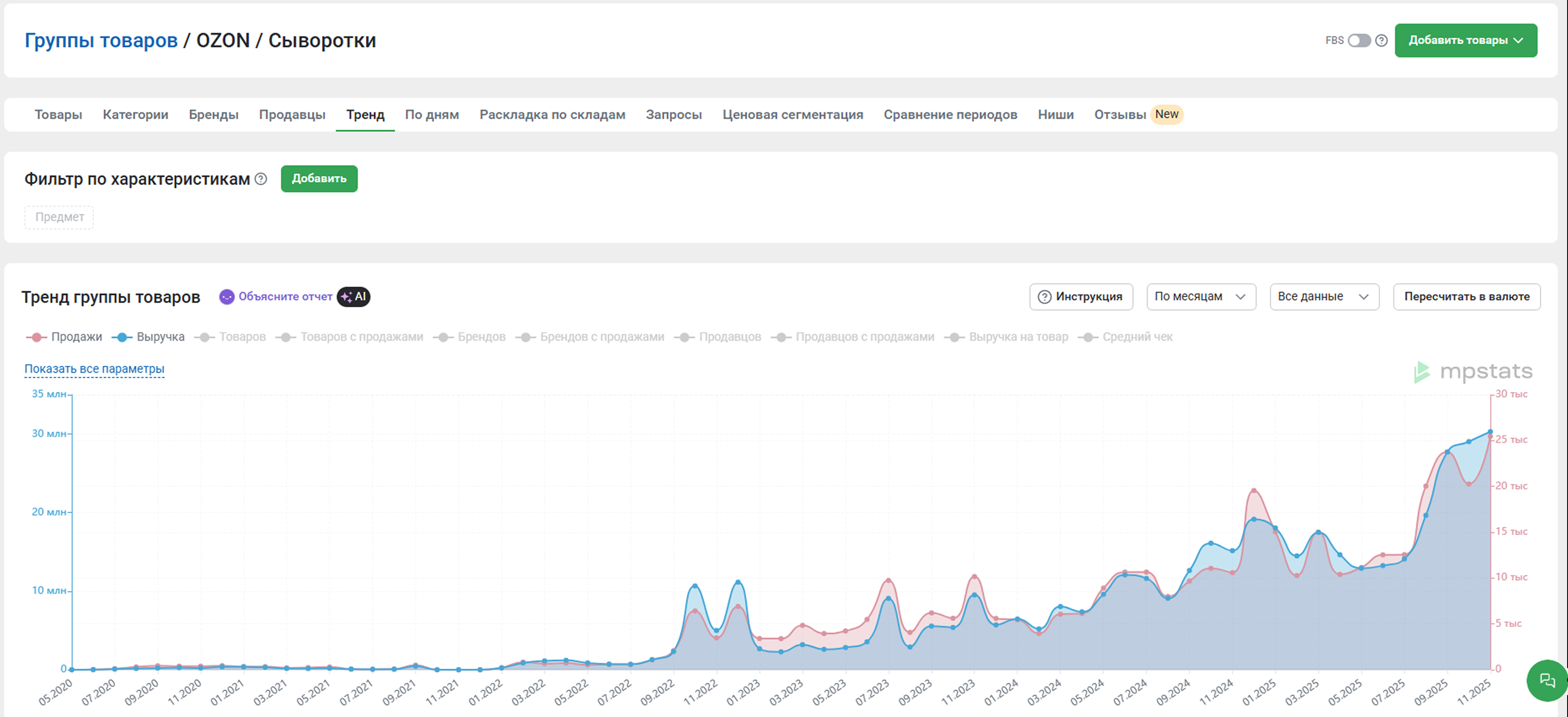Viewport: 1568px width, 717px height.
Task: Click the AI sparkle badge
Action: [x=354, y=297]
